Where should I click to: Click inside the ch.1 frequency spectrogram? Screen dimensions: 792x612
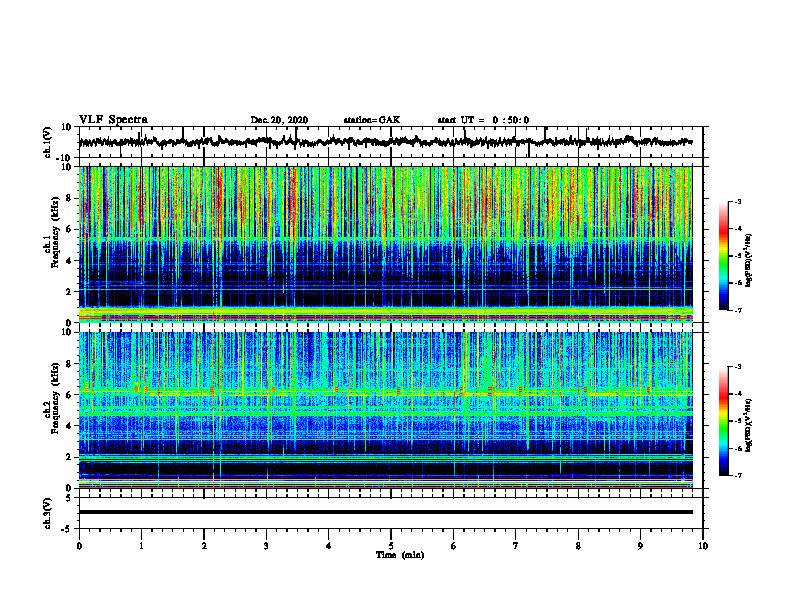[x=385, y=244]
